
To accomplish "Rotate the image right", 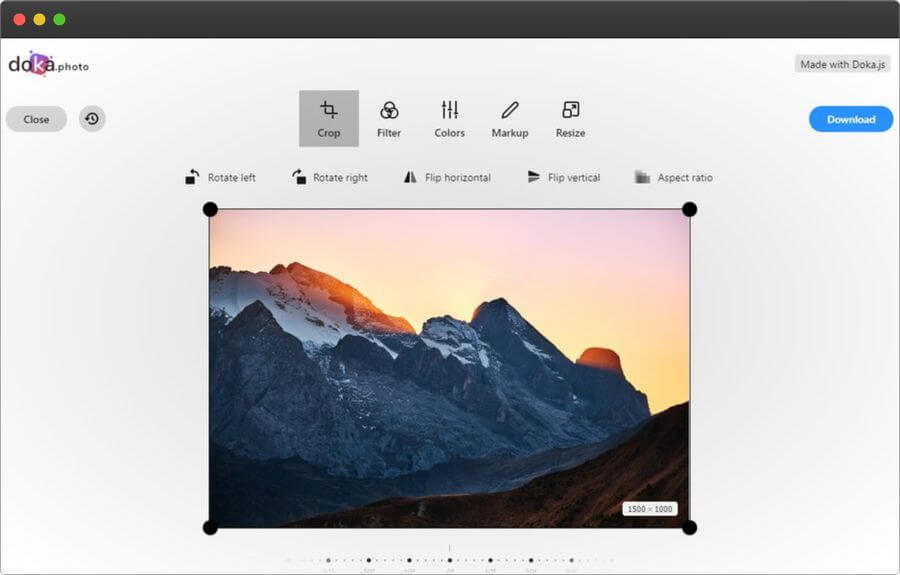I will (330, 177).
